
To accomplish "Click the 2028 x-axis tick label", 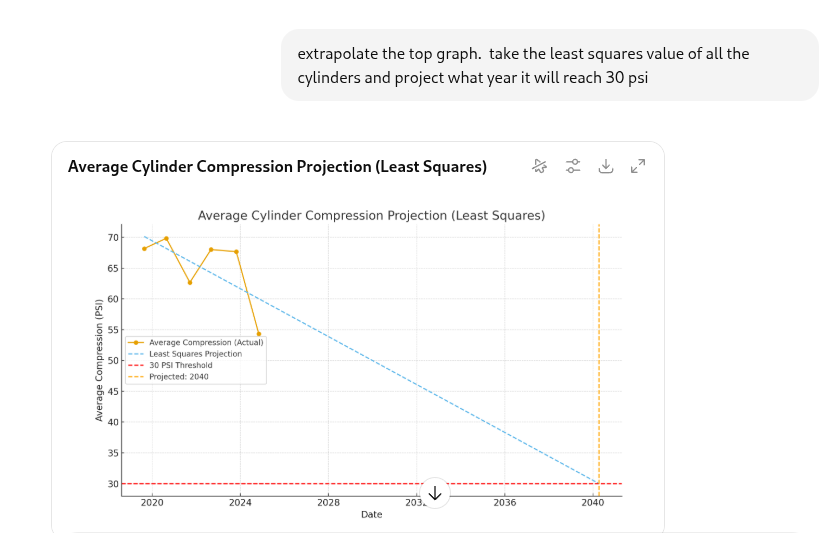I will pos(328,503).
